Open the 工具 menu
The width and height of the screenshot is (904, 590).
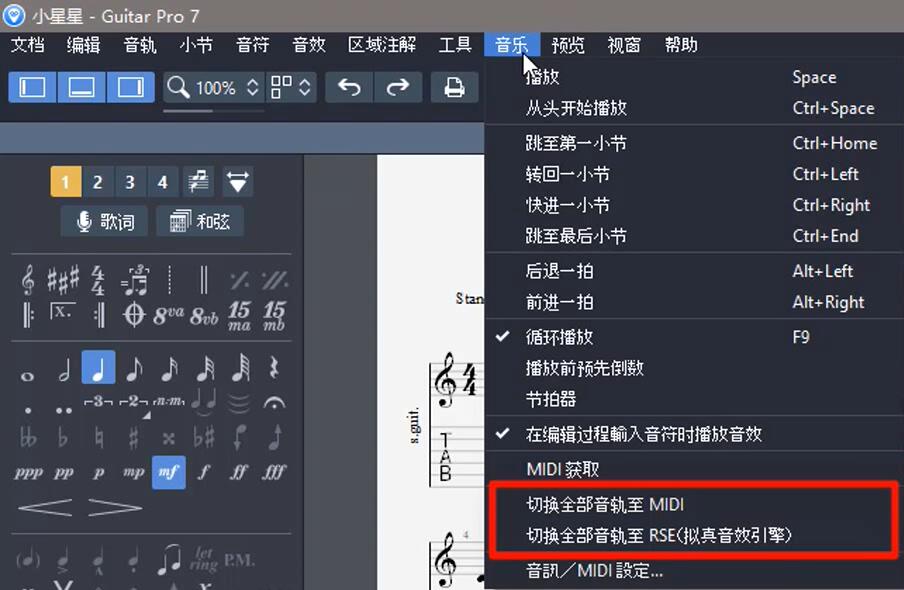[455, 45]
